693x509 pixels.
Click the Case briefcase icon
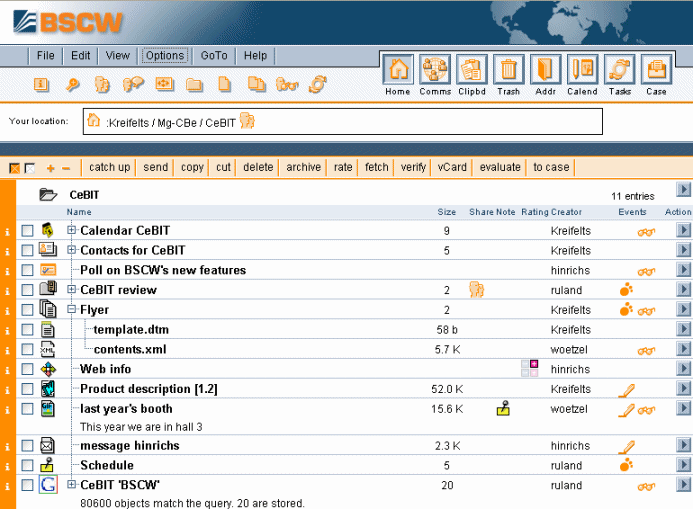tap(656, 70)
